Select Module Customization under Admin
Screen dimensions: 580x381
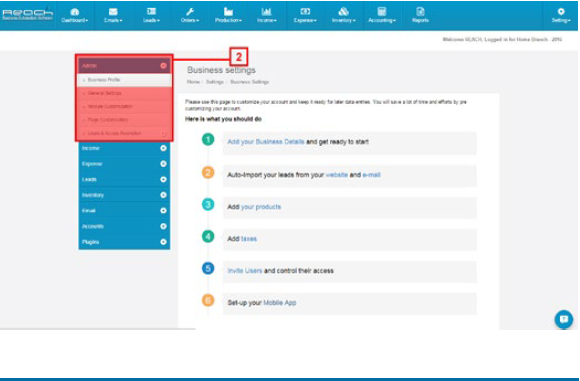pos(124,107)
